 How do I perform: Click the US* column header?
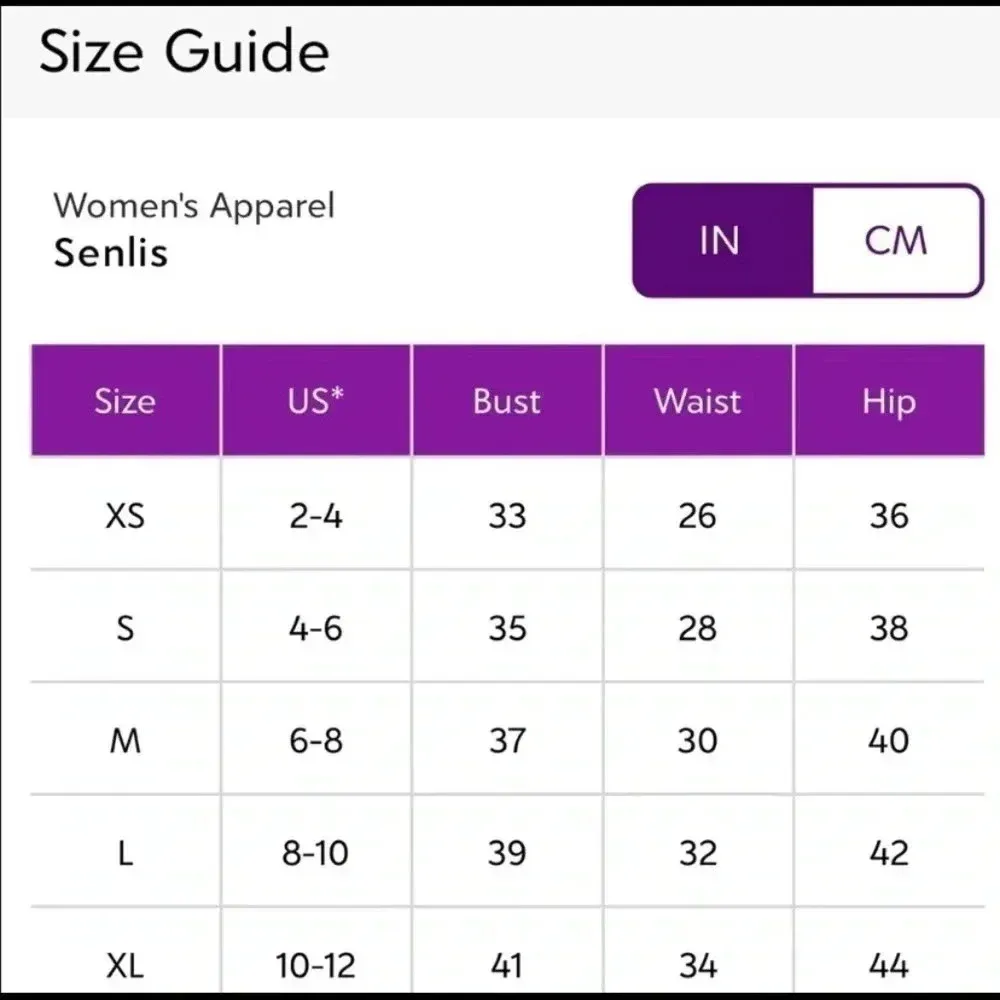coord(315,401)
